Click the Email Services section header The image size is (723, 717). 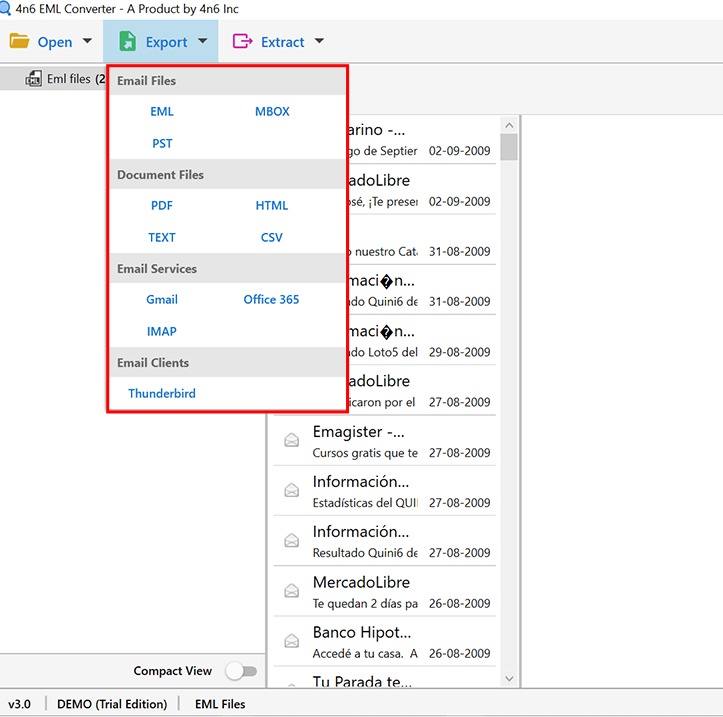[x=227, y=269]
